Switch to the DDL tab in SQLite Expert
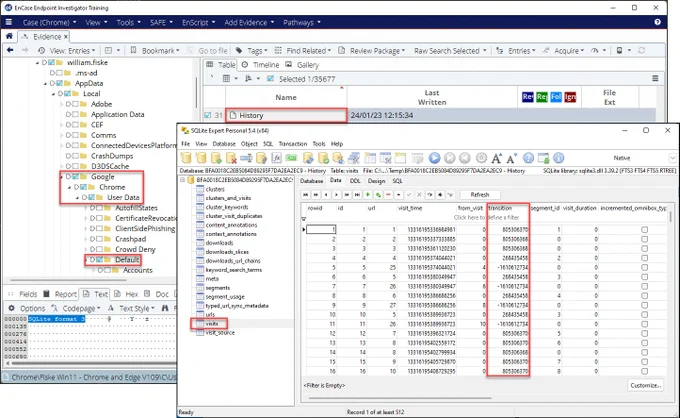680x418 pixels. click(355, 181)
